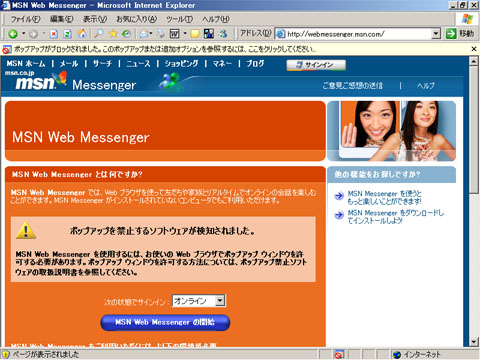Refresh the page with the toolbar icon

68,34
